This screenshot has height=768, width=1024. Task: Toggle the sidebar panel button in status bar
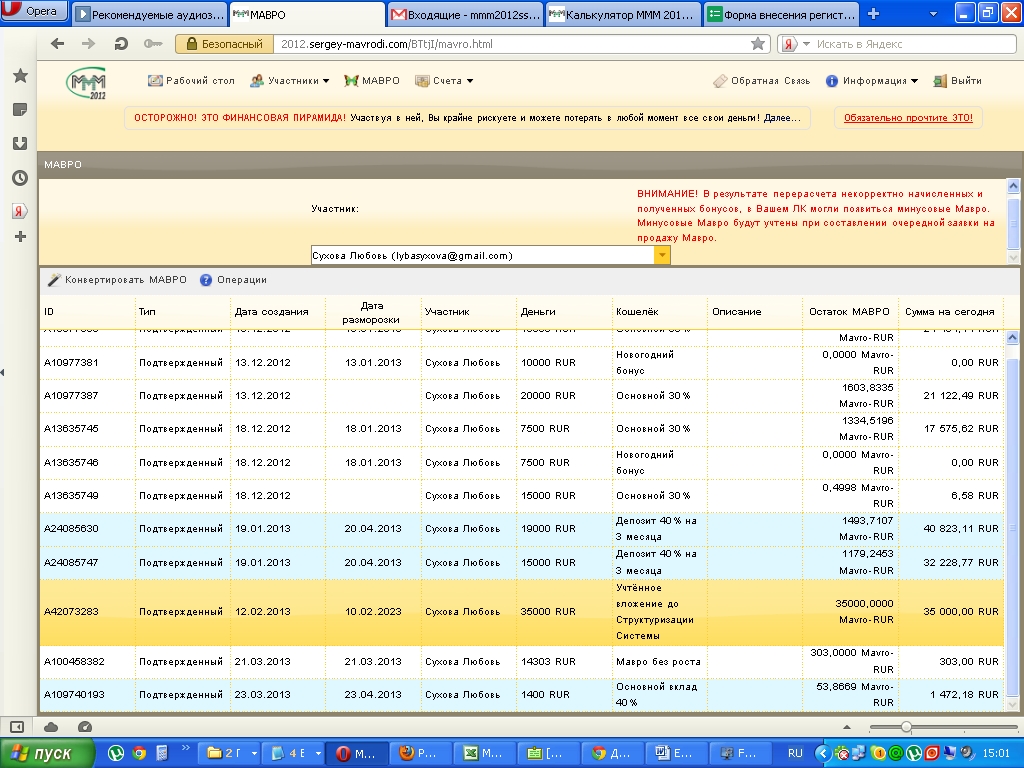[16, 727]
